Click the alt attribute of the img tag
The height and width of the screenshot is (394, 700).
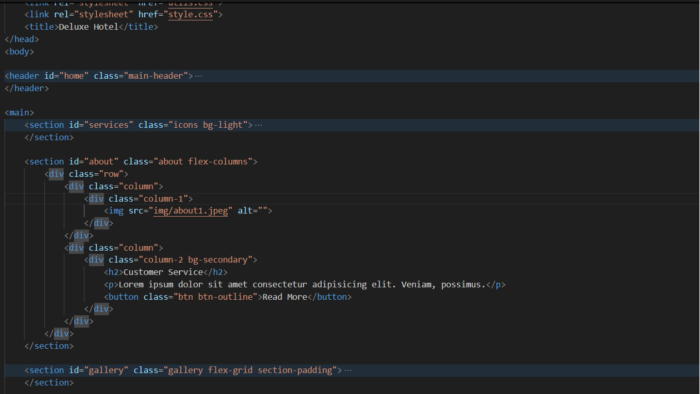pyautogui.click(x=252, y=211)
